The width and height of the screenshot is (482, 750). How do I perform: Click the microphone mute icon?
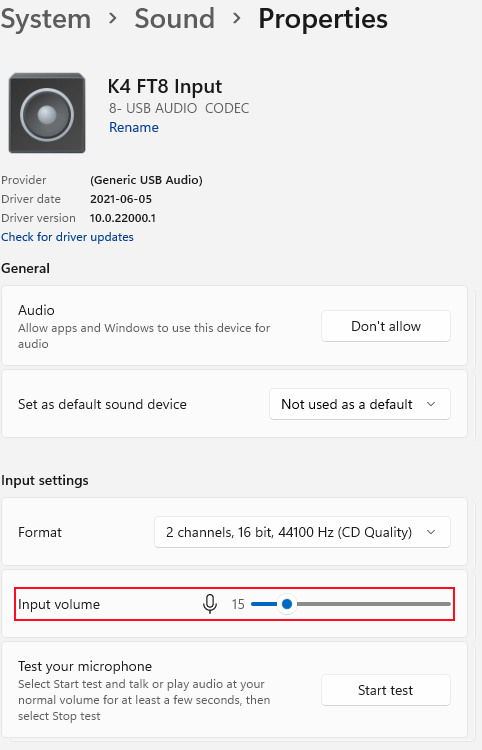209,604
